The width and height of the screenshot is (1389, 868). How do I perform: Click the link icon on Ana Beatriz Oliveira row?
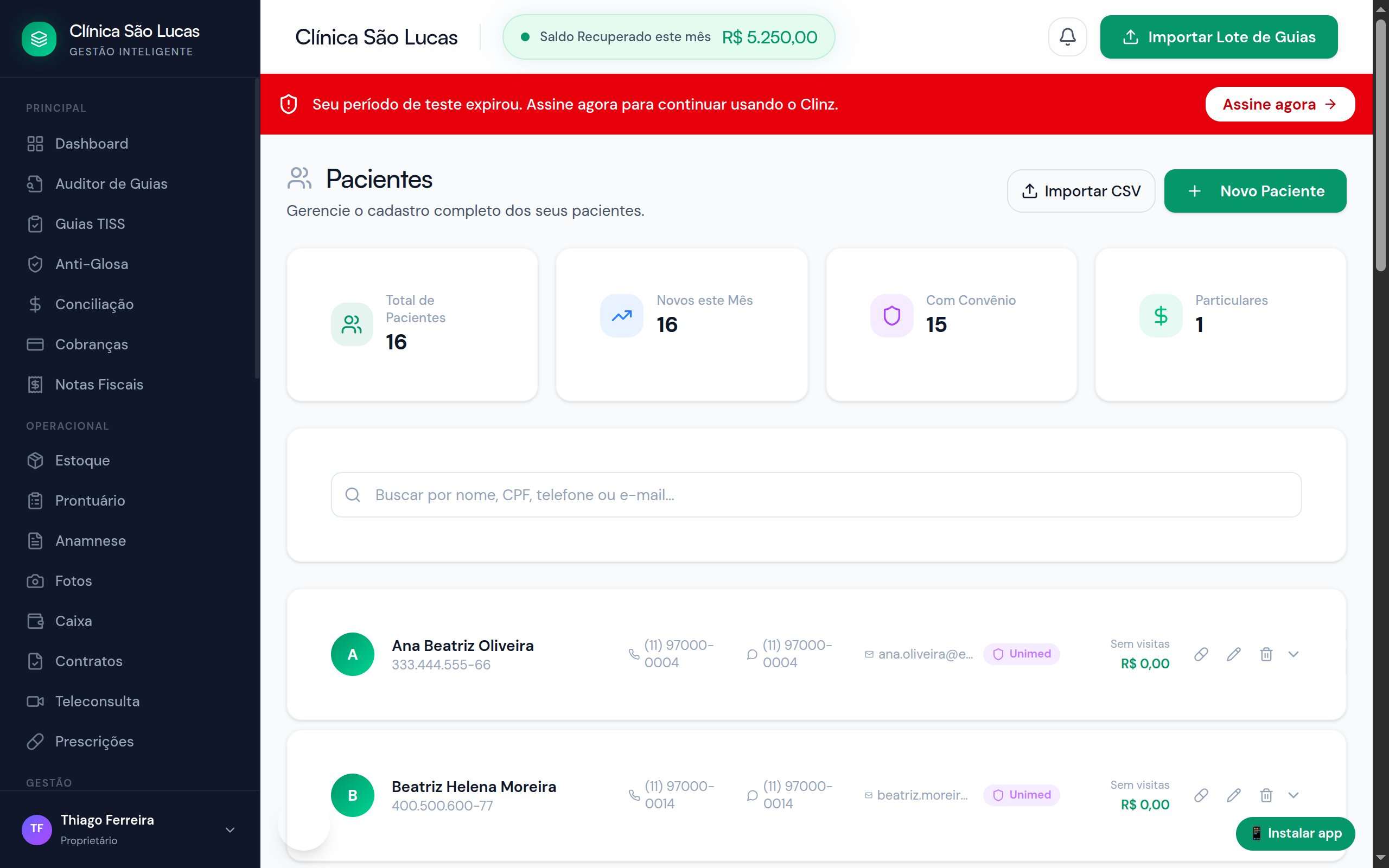pos(1201,654)
